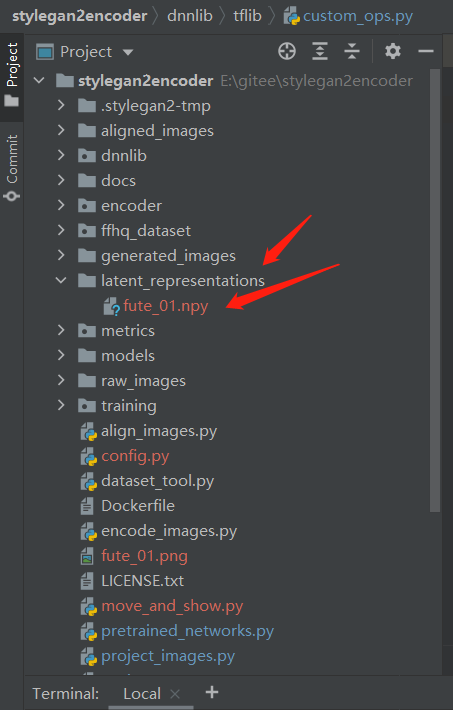Collapse the stylegan2encoder root node
The image size is (453, 710).
[39, 81]
